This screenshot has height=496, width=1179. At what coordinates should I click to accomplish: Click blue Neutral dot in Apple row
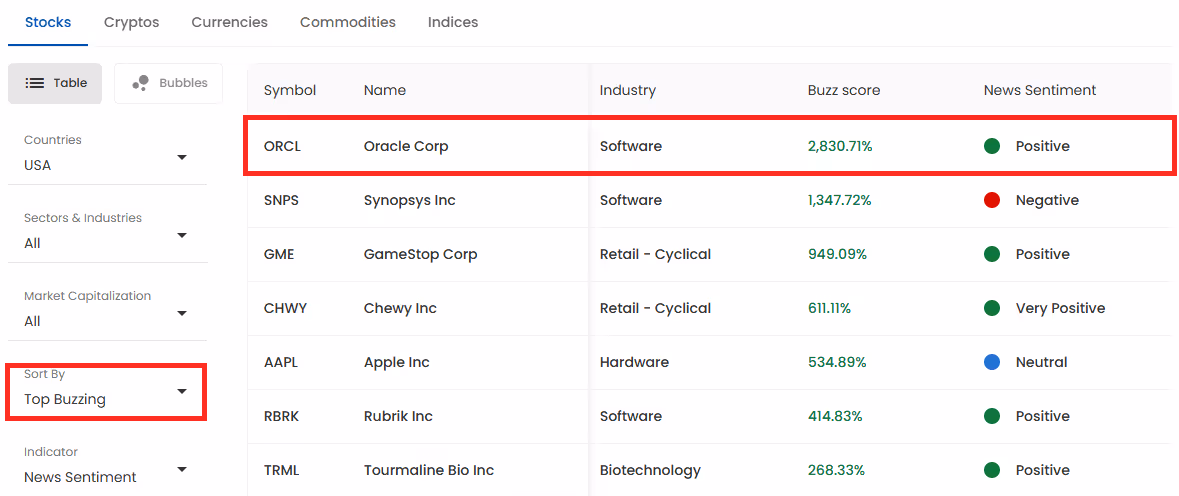[992, 363]
